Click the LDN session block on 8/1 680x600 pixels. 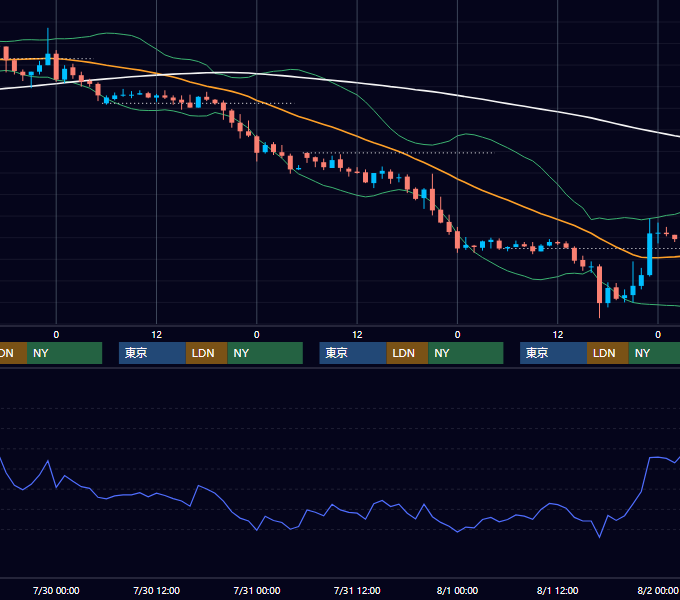click(x=608, y=353)
